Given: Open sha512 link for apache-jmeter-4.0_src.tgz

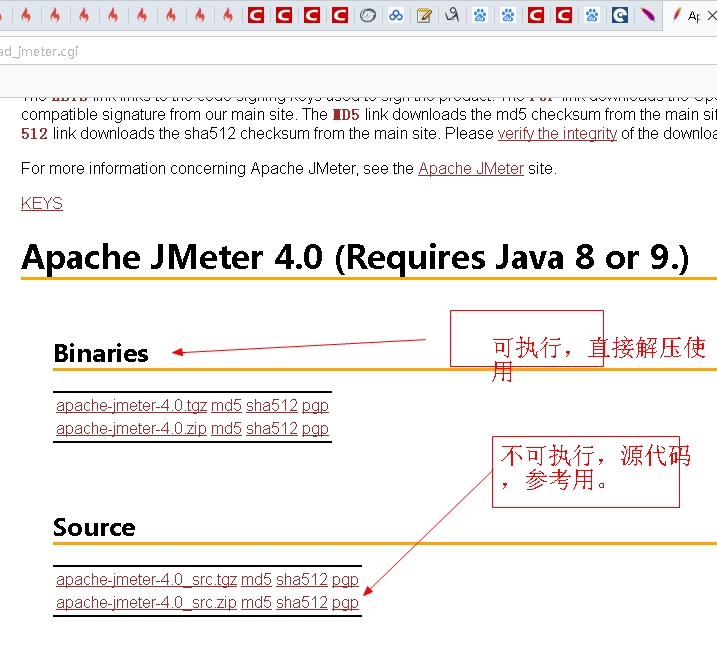Looking at the screenshot, I should (302, 580).
